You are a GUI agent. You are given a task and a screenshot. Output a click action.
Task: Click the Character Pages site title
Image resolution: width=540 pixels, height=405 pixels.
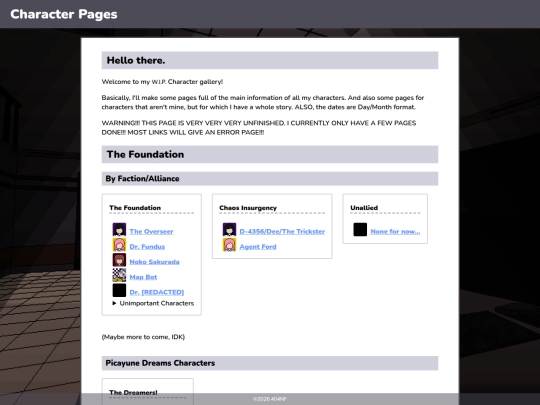pos(64,14)
